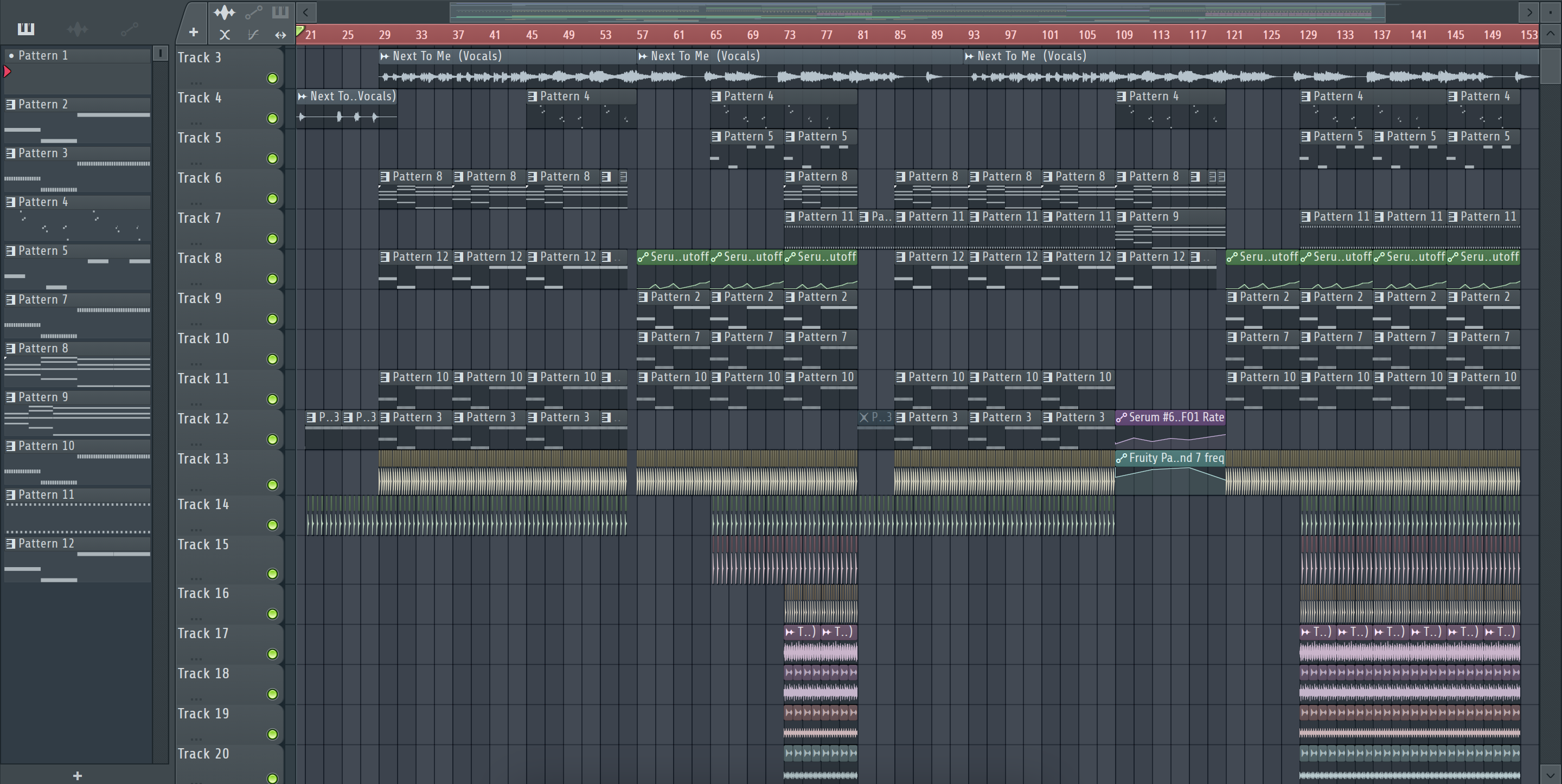1562x784 pixels.
Task: Click the Pattern 3 icon in the picker
Action: 10,153
